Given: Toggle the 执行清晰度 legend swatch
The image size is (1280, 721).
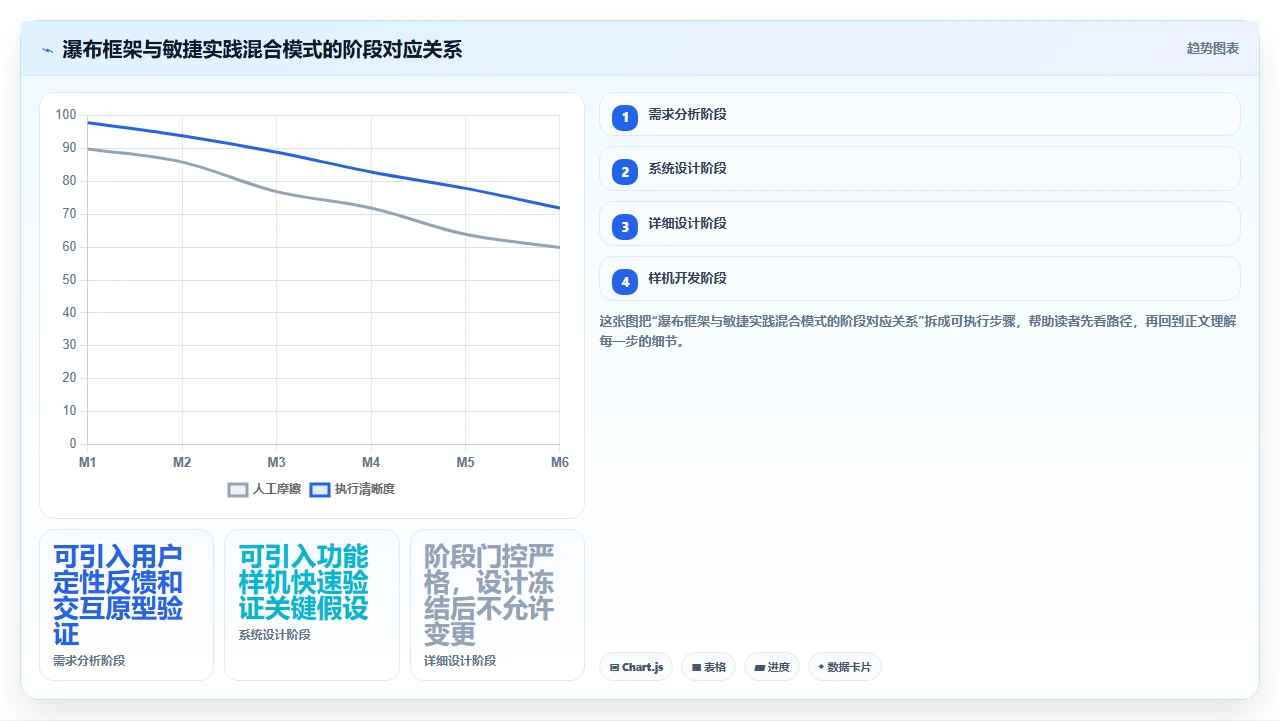Looking at the screenshot, I should pyautogui.click(x=320, y=490).
